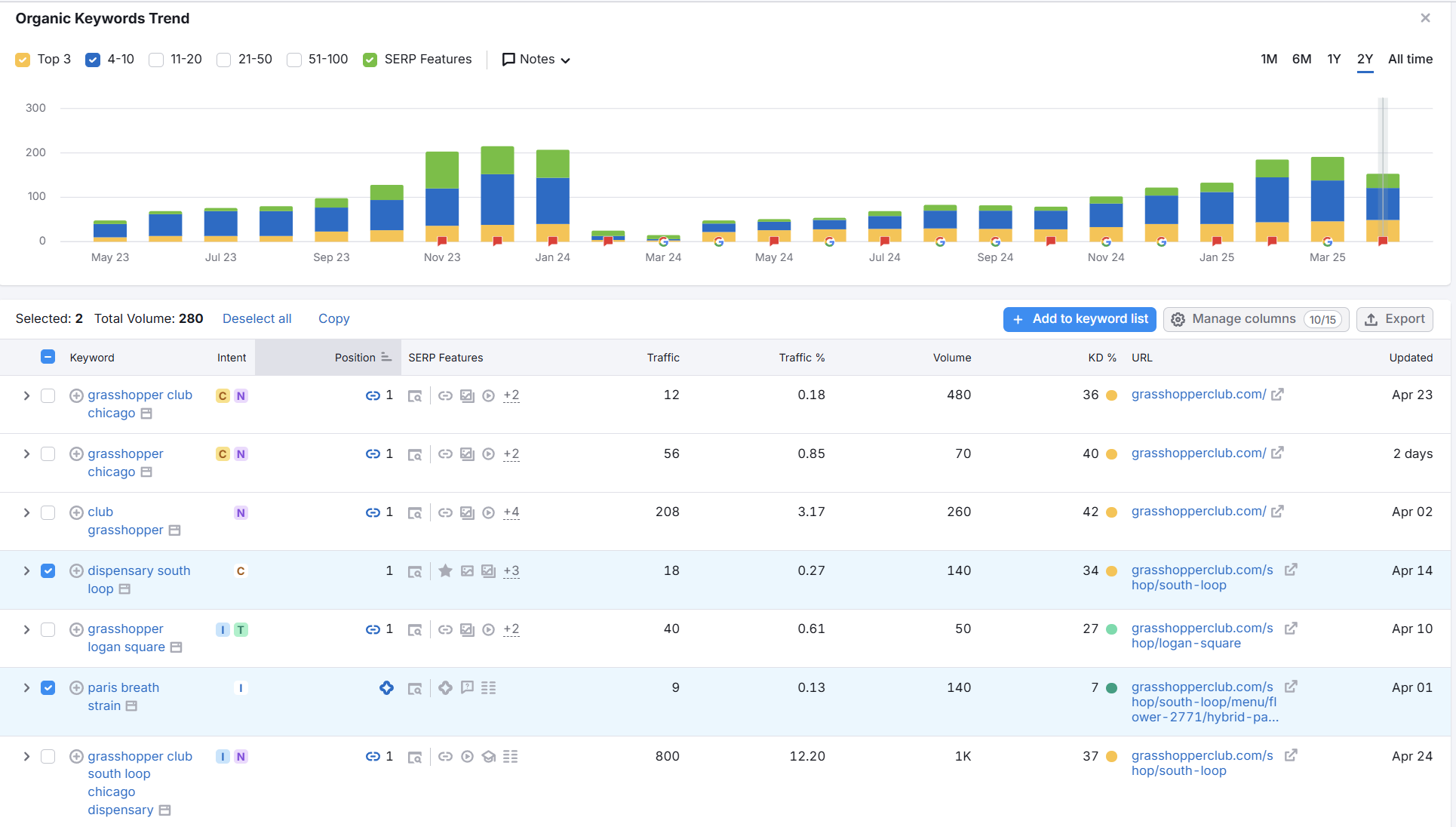Image resolution: width=1456 pixels, height=827 pixels.
Task: Add paris breath strain via plus icon
Action: 76,688
